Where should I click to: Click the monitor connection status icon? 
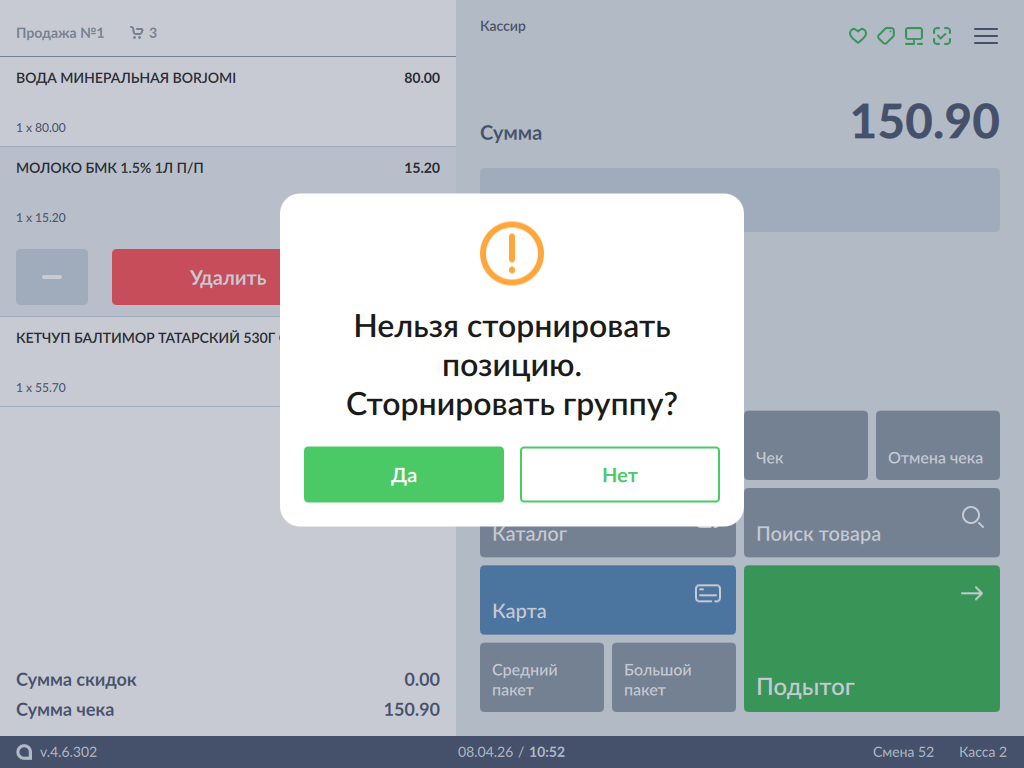coord(913,36)
